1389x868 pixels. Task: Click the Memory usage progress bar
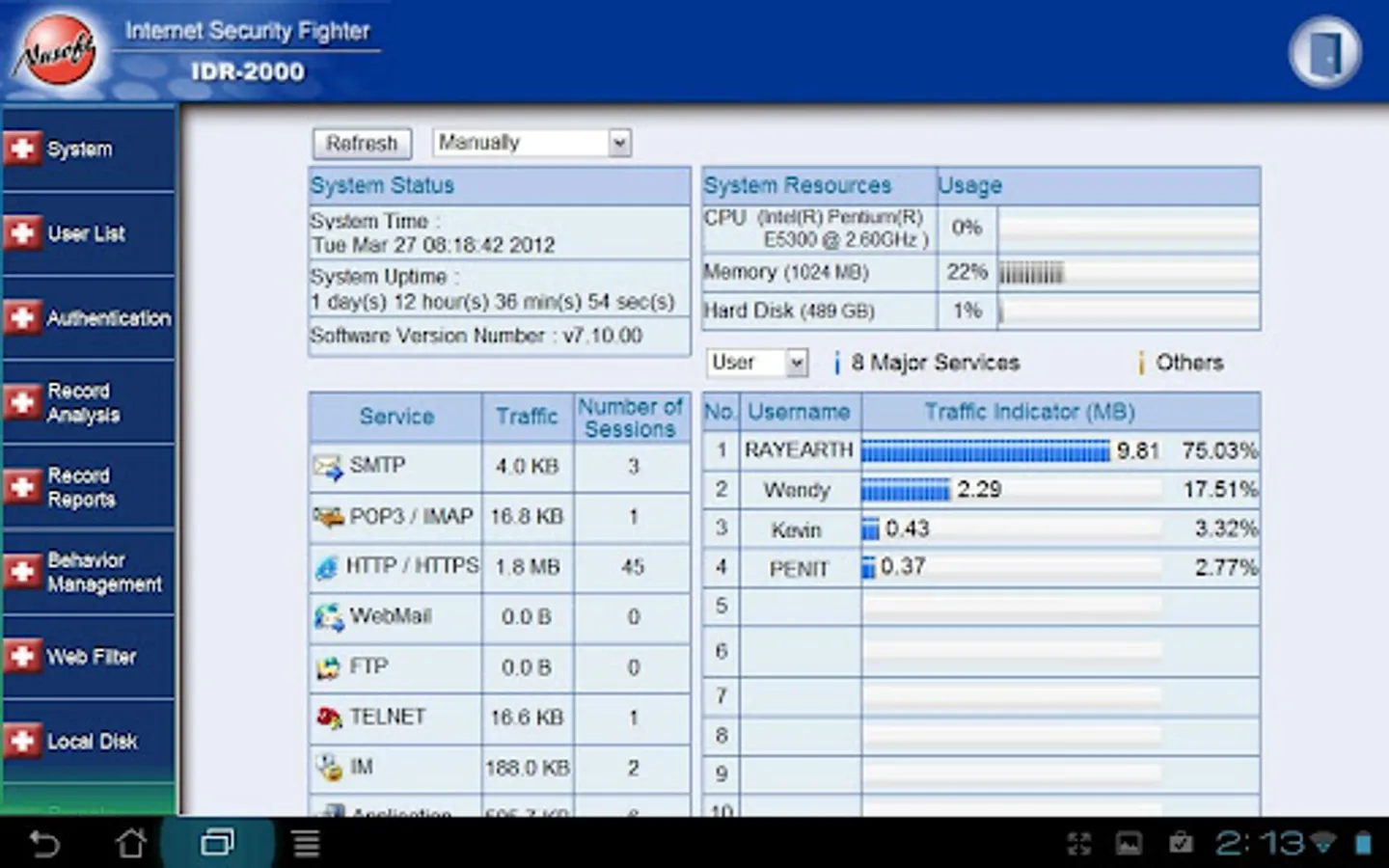1128,274
